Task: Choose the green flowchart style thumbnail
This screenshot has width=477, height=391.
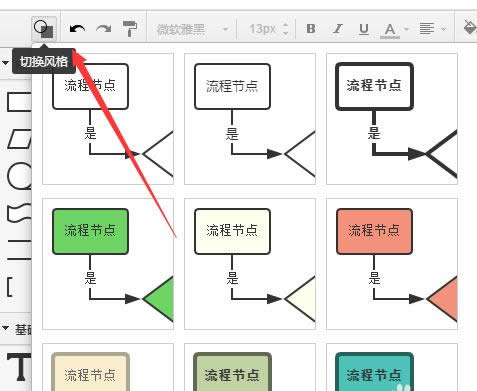Action: 108,264
